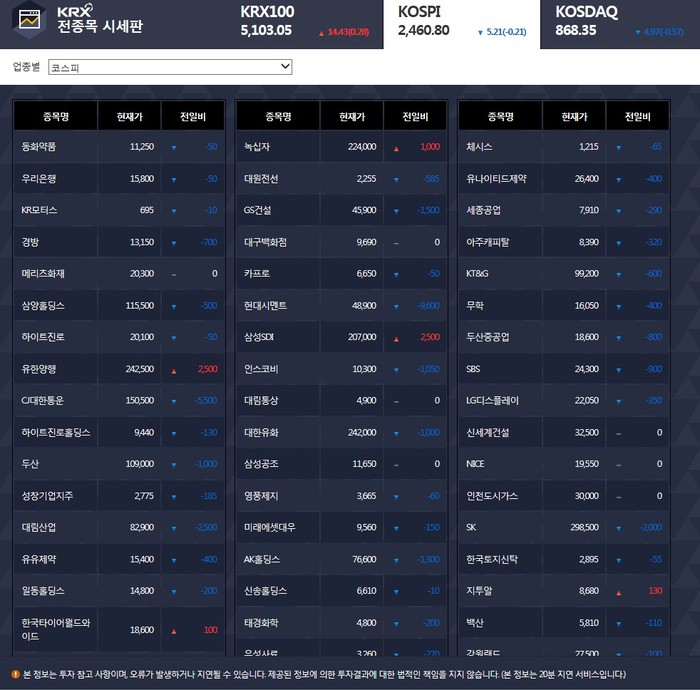The height and width of the screenshot is (690, 700).
Task: Select the 아주캐피탈 stock name
Action: [488, 242]
